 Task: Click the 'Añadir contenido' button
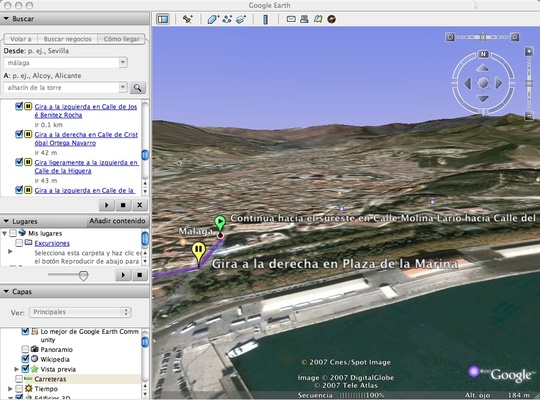117,221
